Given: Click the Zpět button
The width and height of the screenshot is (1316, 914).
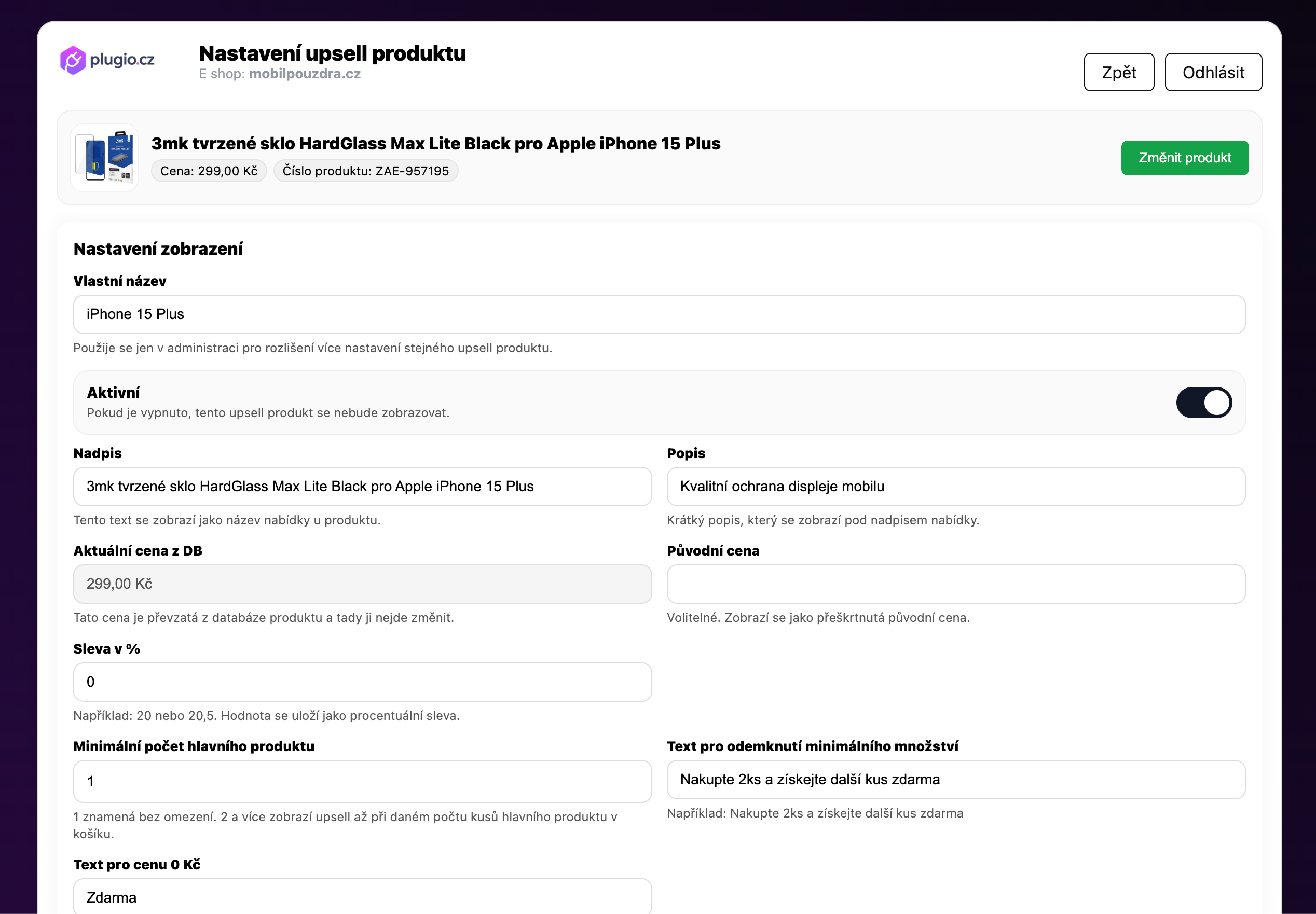Looking at the screenshot, I should pyautogui.click(x=1119, y=72).
